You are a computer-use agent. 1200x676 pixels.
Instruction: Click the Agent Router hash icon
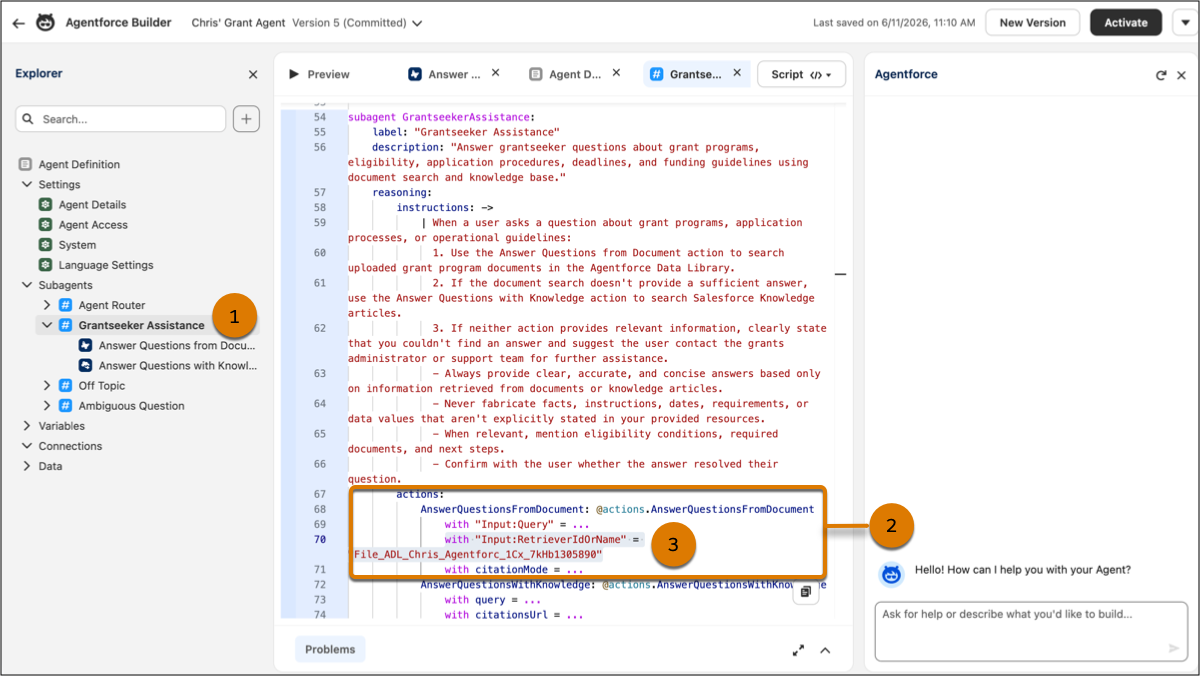pyautogui.click(x=65, y=305)
